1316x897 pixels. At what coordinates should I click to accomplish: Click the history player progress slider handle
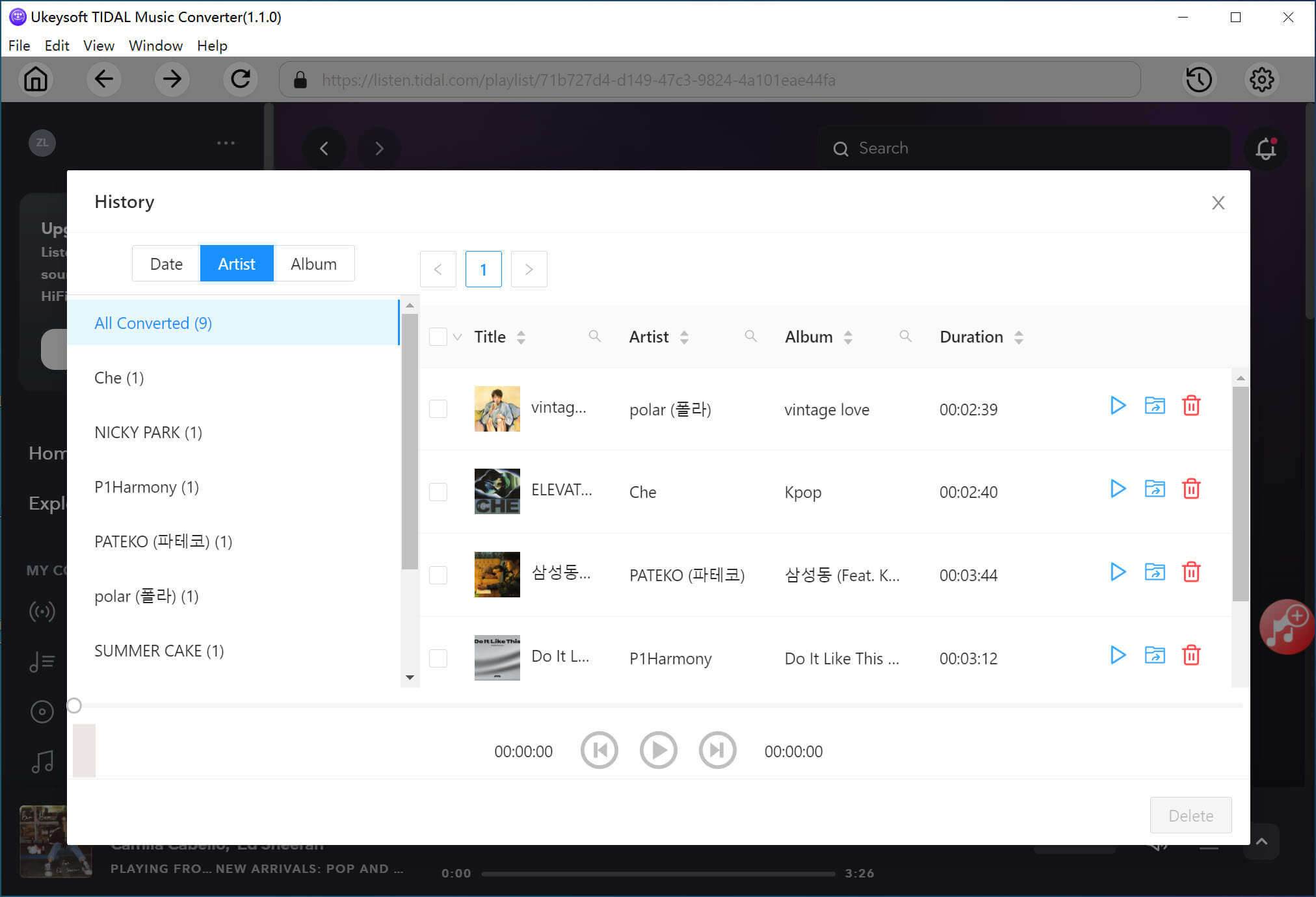point(75,705)
